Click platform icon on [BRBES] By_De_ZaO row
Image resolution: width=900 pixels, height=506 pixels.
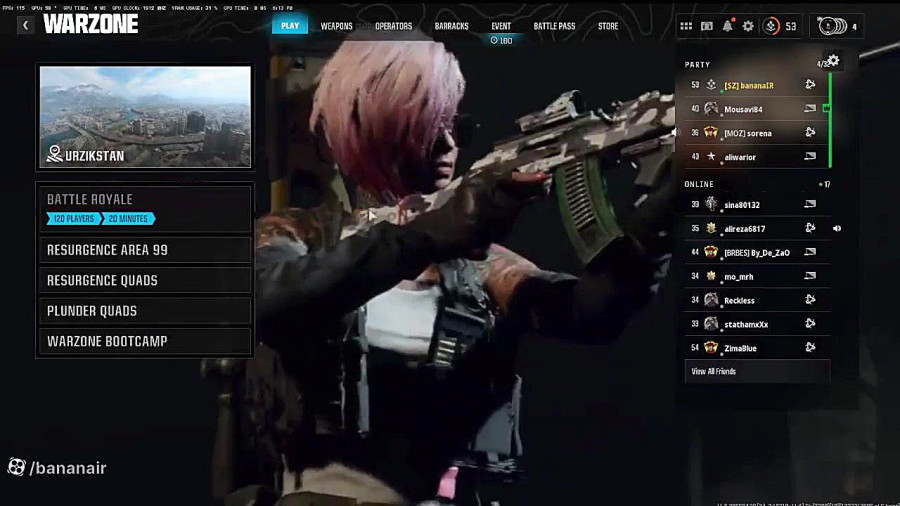[x=810, y=252]
